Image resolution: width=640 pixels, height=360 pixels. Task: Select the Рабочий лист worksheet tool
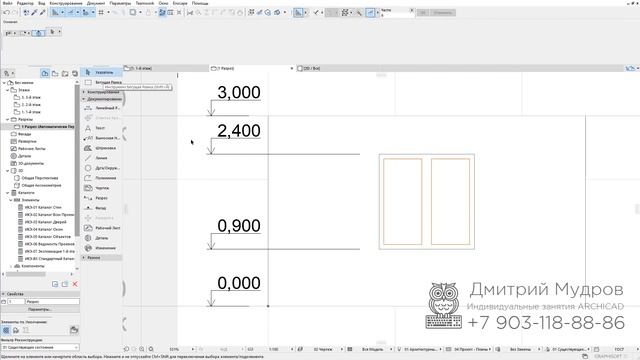(x=101, y=228)
